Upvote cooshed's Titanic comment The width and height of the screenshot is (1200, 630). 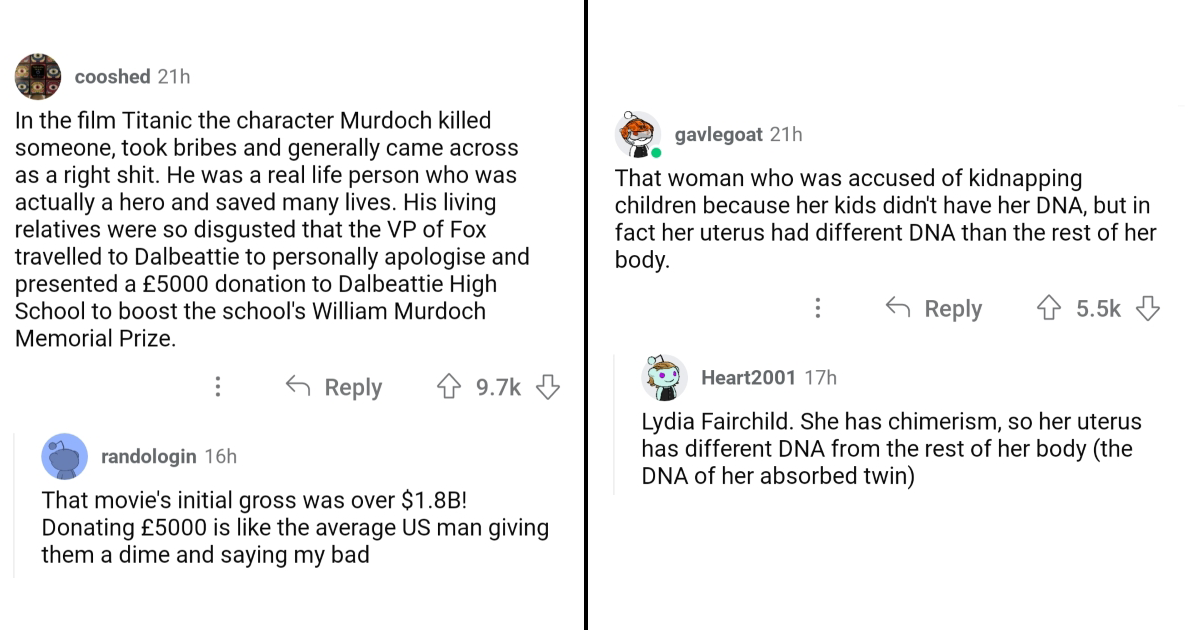click(x=450, y=387)
